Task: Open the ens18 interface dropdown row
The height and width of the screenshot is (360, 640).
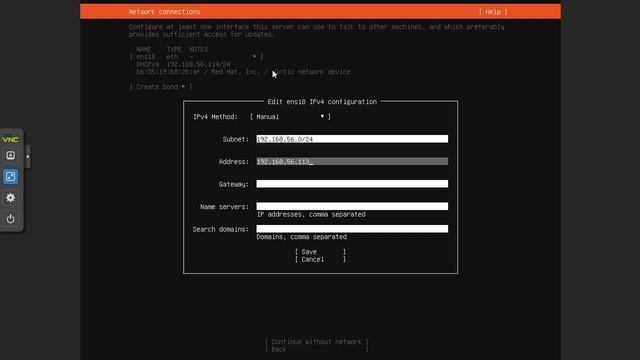Action: click(x=196, y=57)
